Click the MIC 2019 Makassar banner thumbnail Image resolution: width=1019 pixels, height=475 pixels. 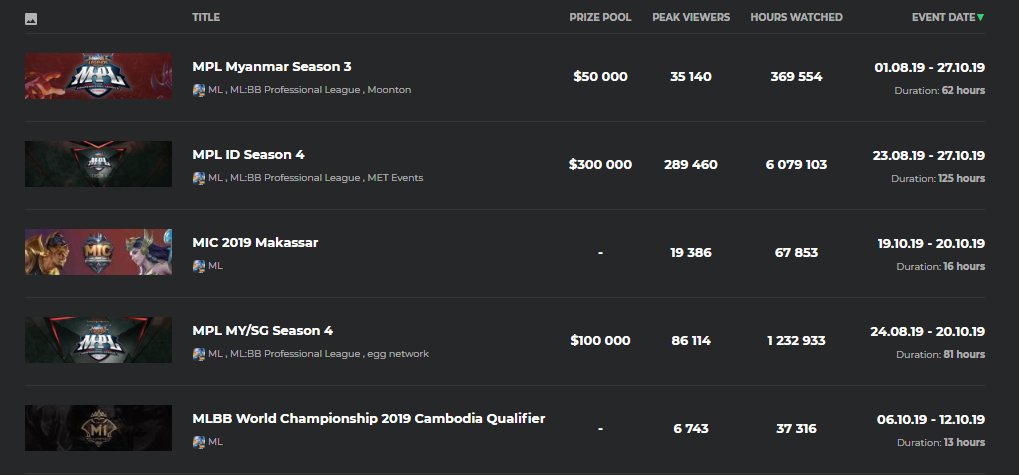(x=85, y=253)
